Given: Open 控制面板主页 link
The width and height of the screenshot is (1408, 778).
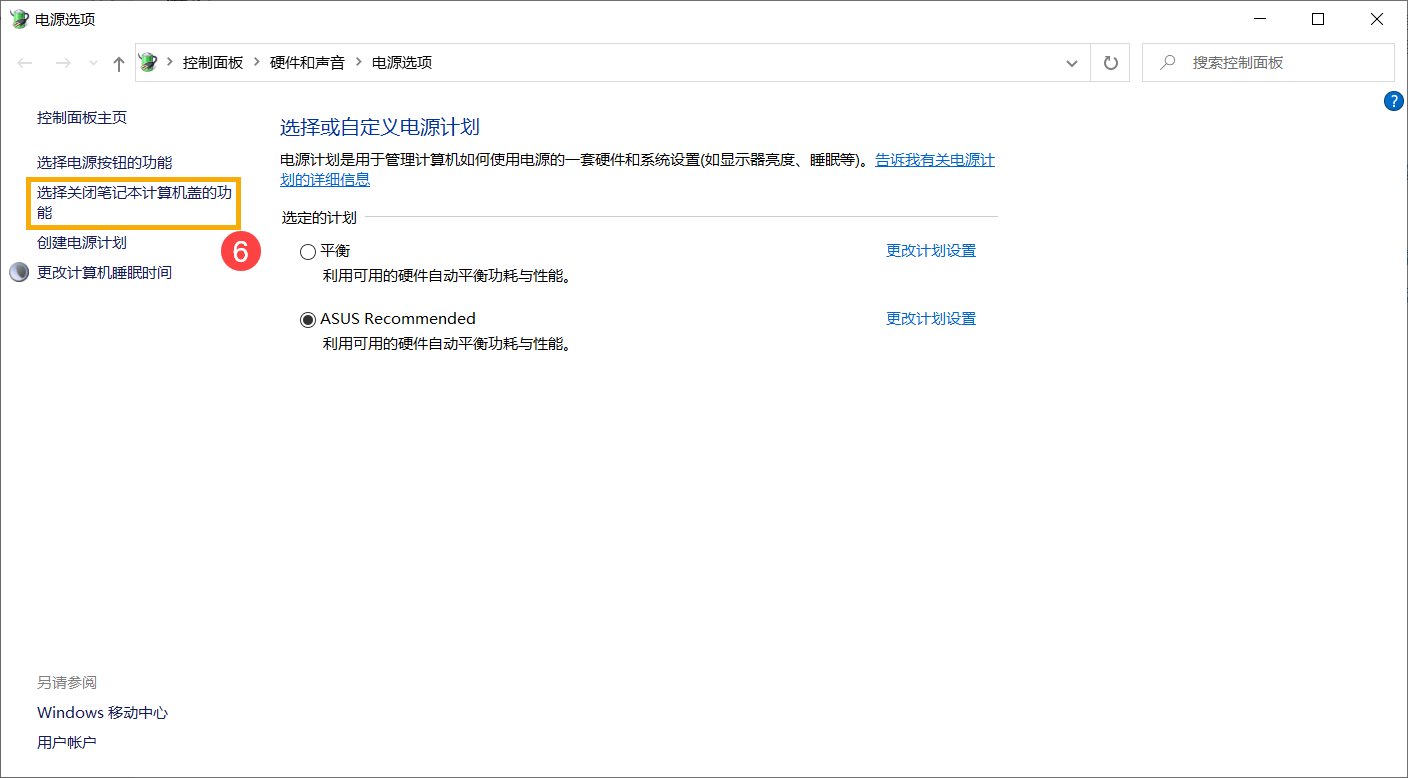Looking at the screenshot, I should (x=82, y=117).
